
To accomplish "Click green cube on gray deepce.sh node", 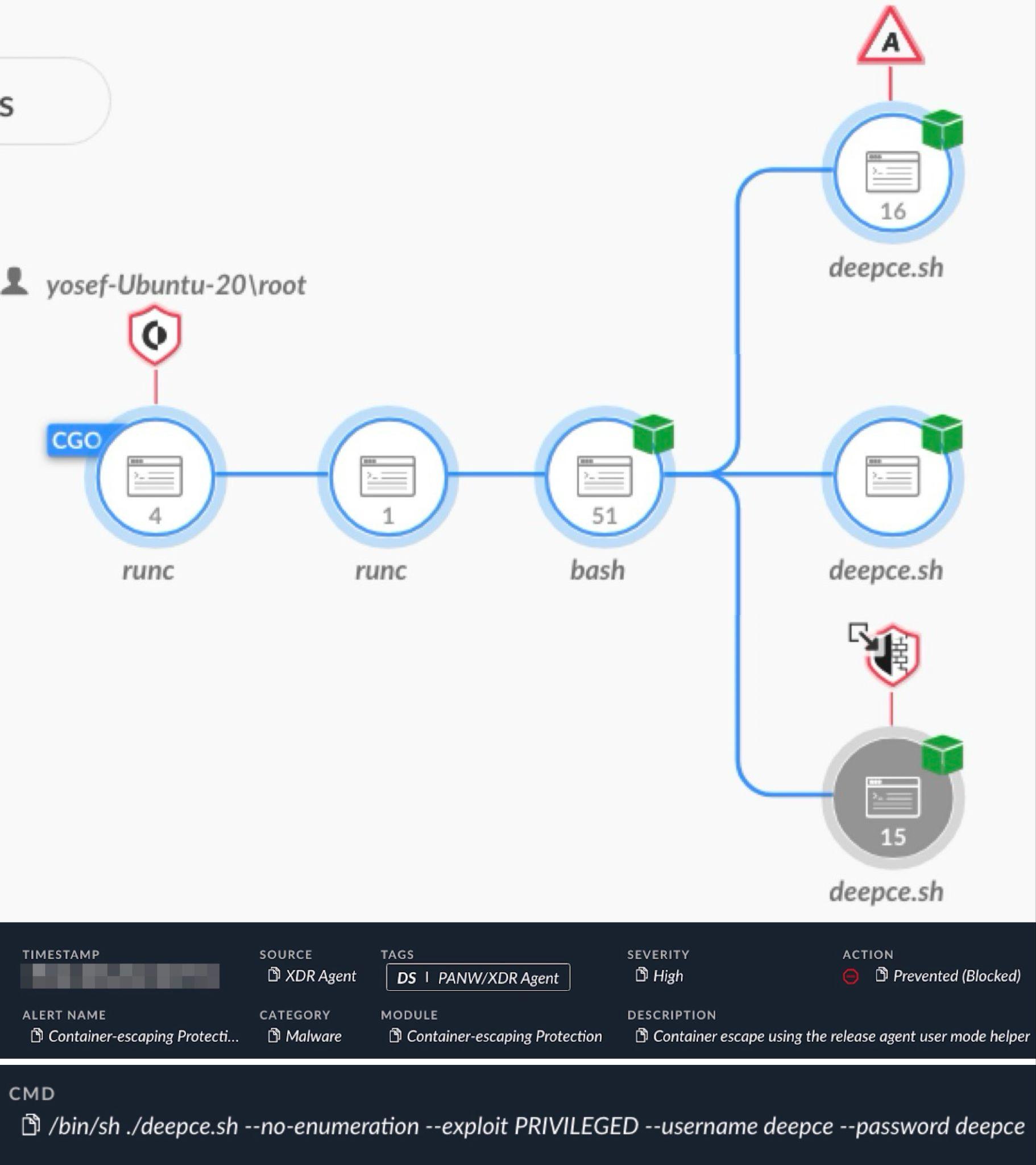I will [x=943, y=755].
